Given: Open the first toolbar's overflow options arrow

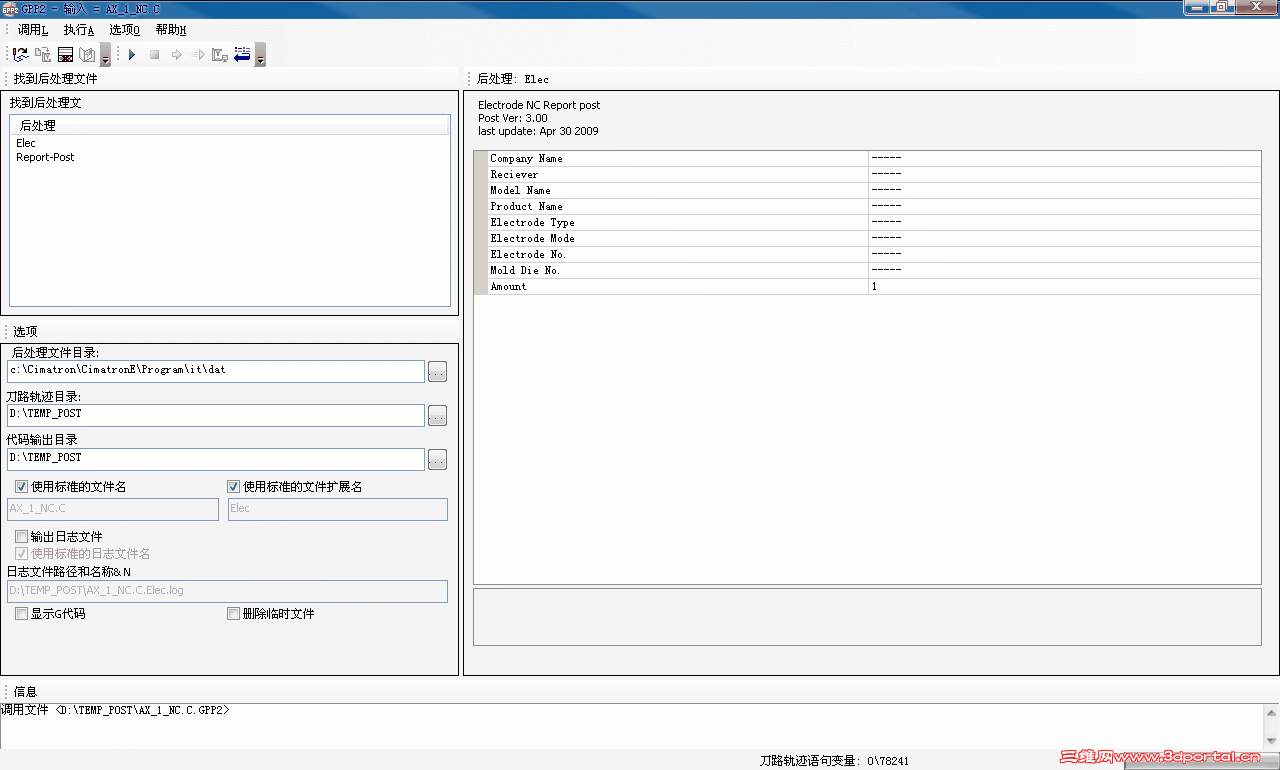Looking at the screenshot, I should click(105, 55).
